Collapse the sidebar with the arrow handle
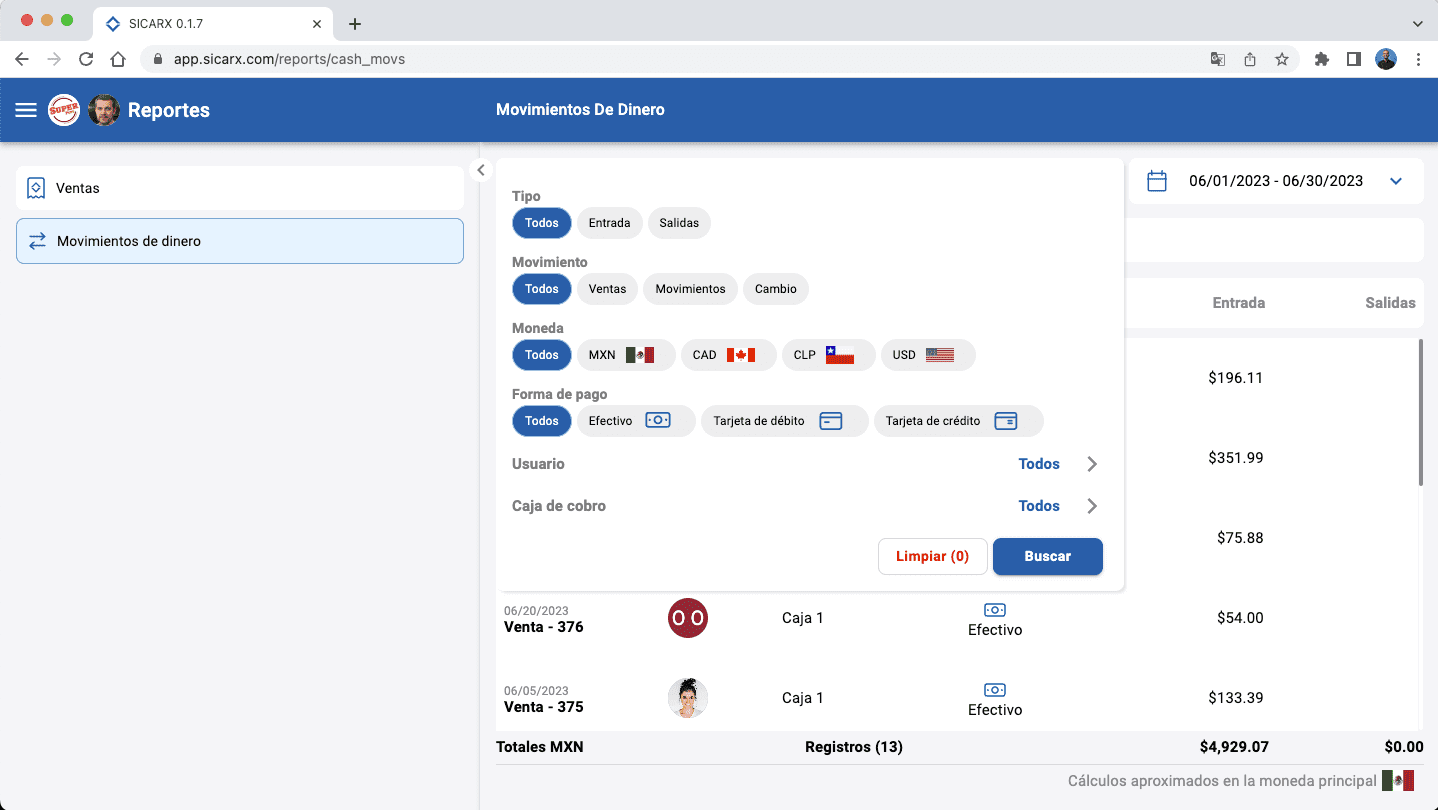 pyautogui.click(x=481, y=170)
